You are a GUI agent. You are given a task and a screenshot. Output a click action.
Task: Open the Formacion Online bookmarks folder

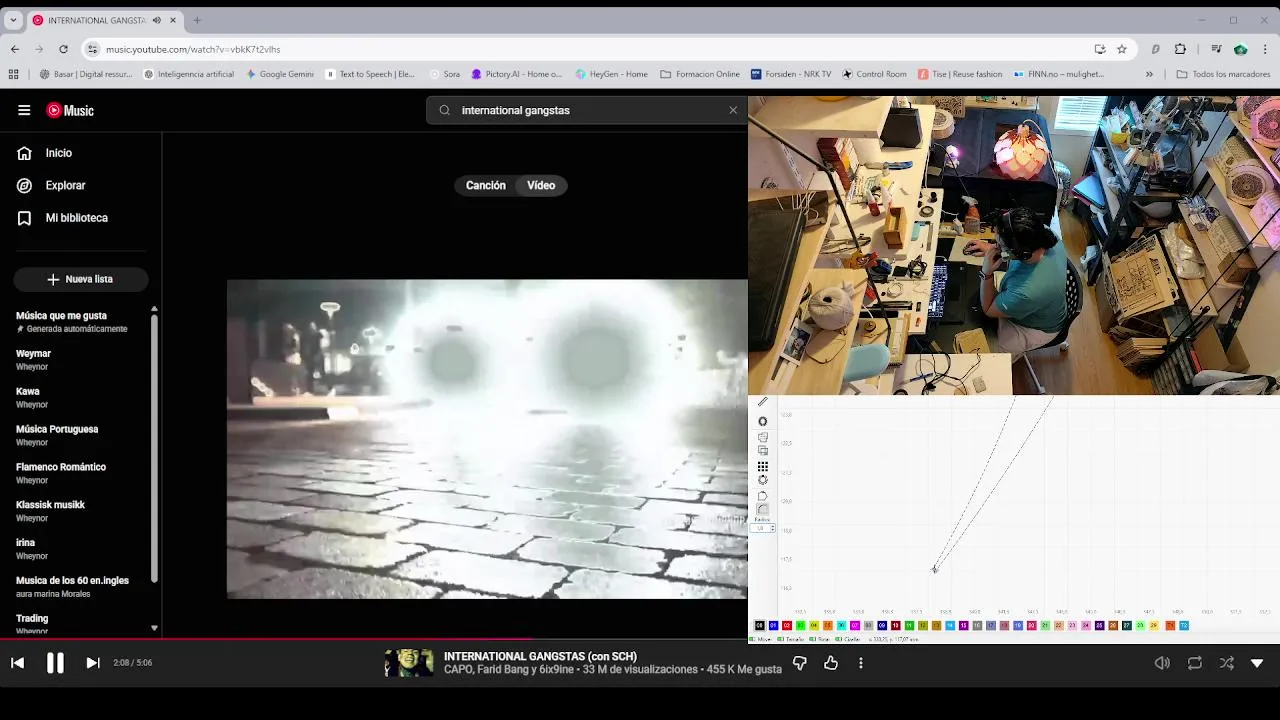[x=700, y=74]
